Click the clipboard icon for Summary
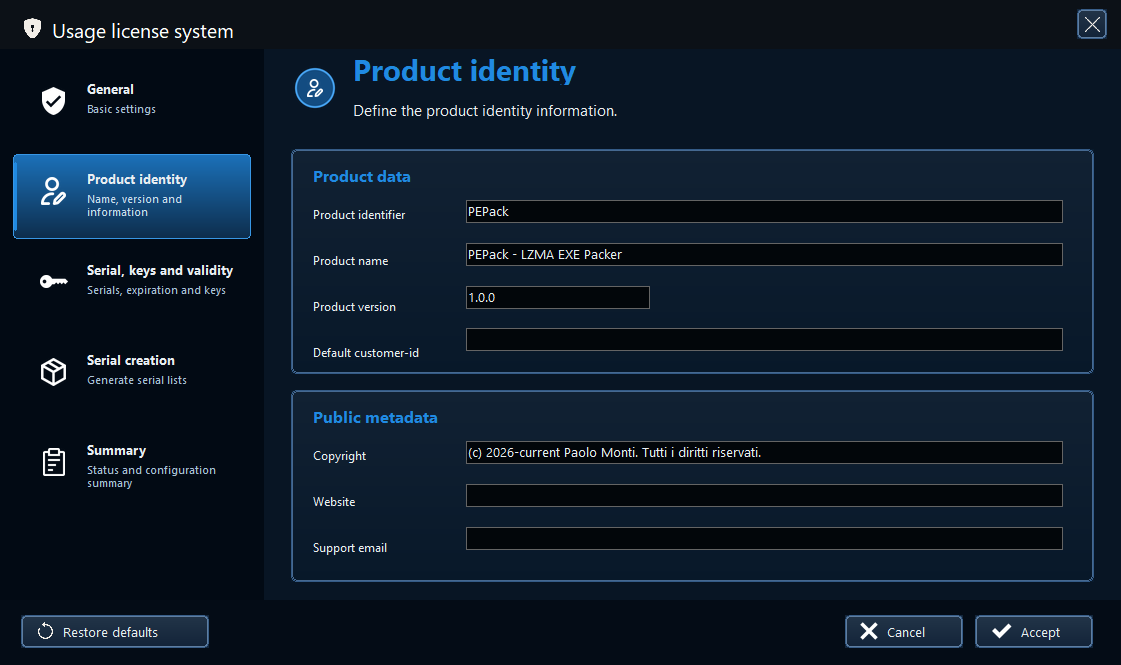The height and width of the screenshot is (665, 1121). [x=54, y=462]
